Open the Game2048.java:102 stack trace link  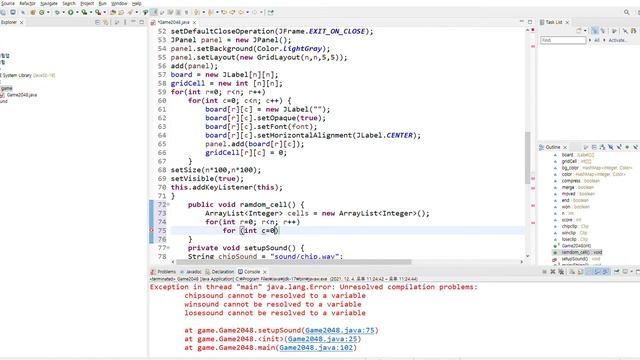click(316, 348)
